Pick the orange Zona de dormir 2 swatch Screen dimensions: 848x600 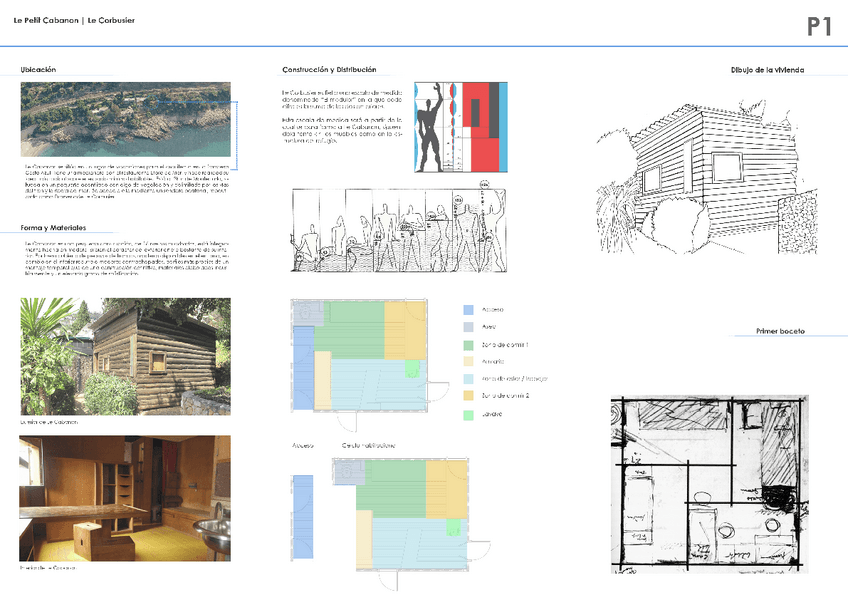pos(470,396)
